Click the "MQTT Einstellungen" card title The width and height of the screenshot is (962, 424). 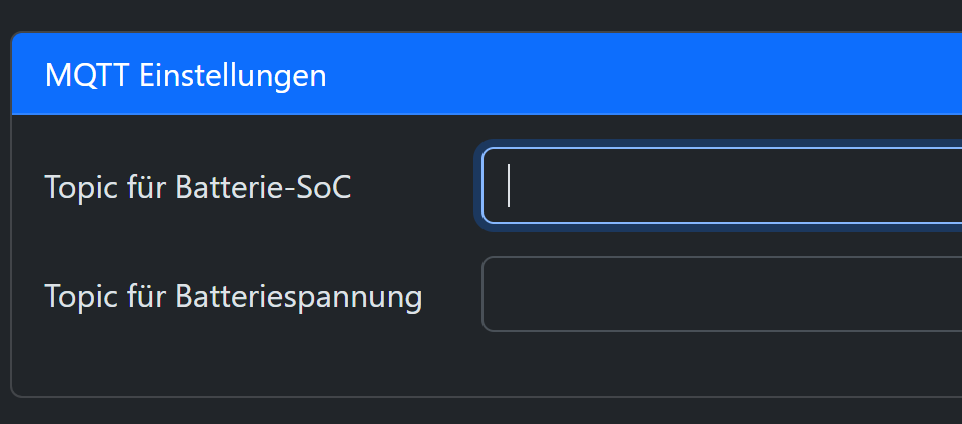(186, 75)
